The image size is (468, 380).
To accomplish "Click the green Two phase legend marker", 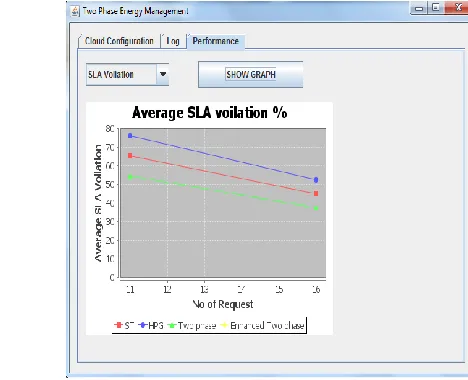I will [x=172, y=325].
